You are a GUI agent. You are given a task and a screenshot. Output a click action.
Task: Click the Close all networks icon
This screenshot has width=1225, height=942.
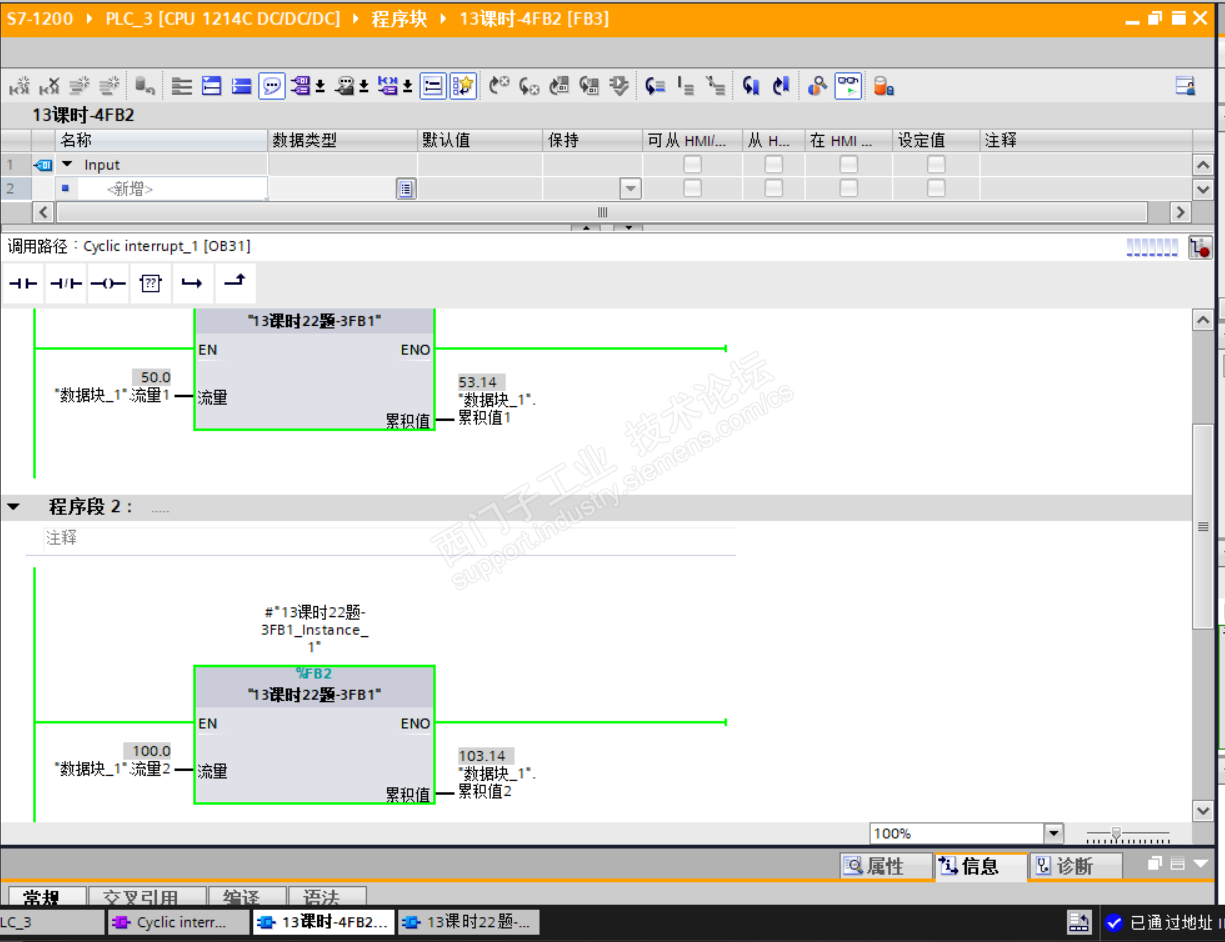pyautogui.click(x=242, y=87)
